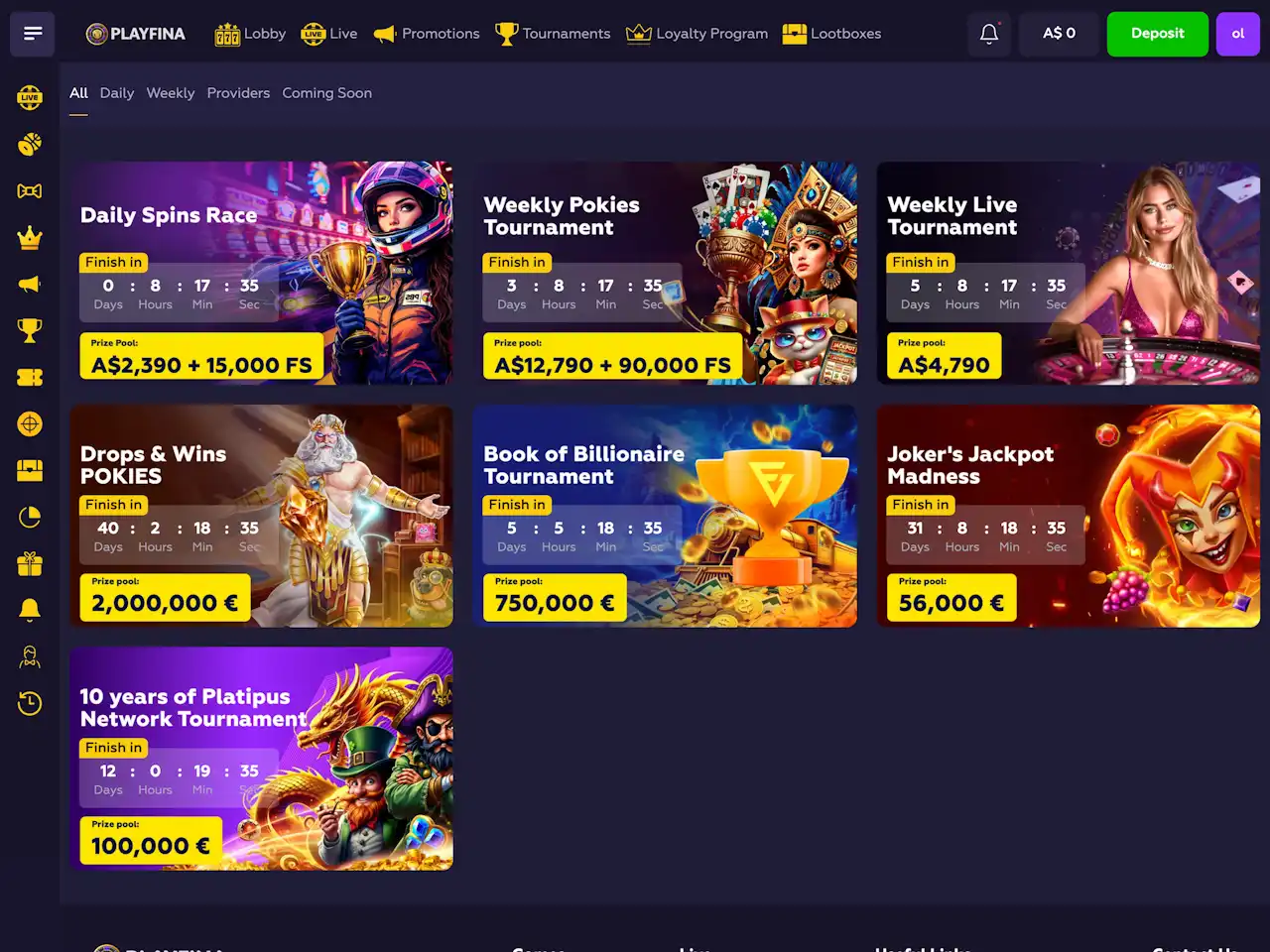Open the Daily Spins Race banner
Image resolution: width=1270 pixels, height=952 pixels.
pyautogui.click(x=262, y=273)
